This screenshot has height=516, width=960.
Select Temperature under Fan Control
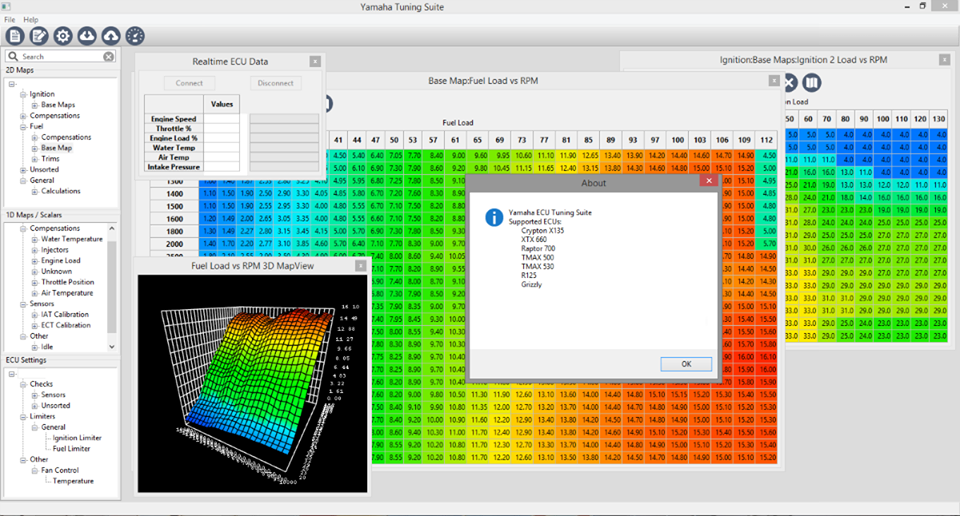pyautogui.click(x=73, y=482)
